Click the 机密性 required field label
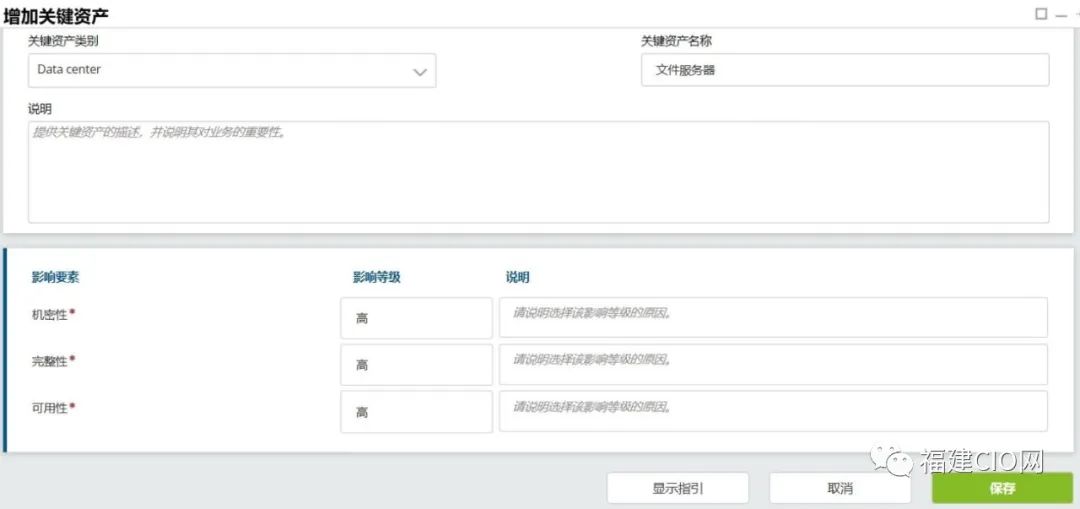Screen dimensions: 1080x509 (x=53, y=314)
